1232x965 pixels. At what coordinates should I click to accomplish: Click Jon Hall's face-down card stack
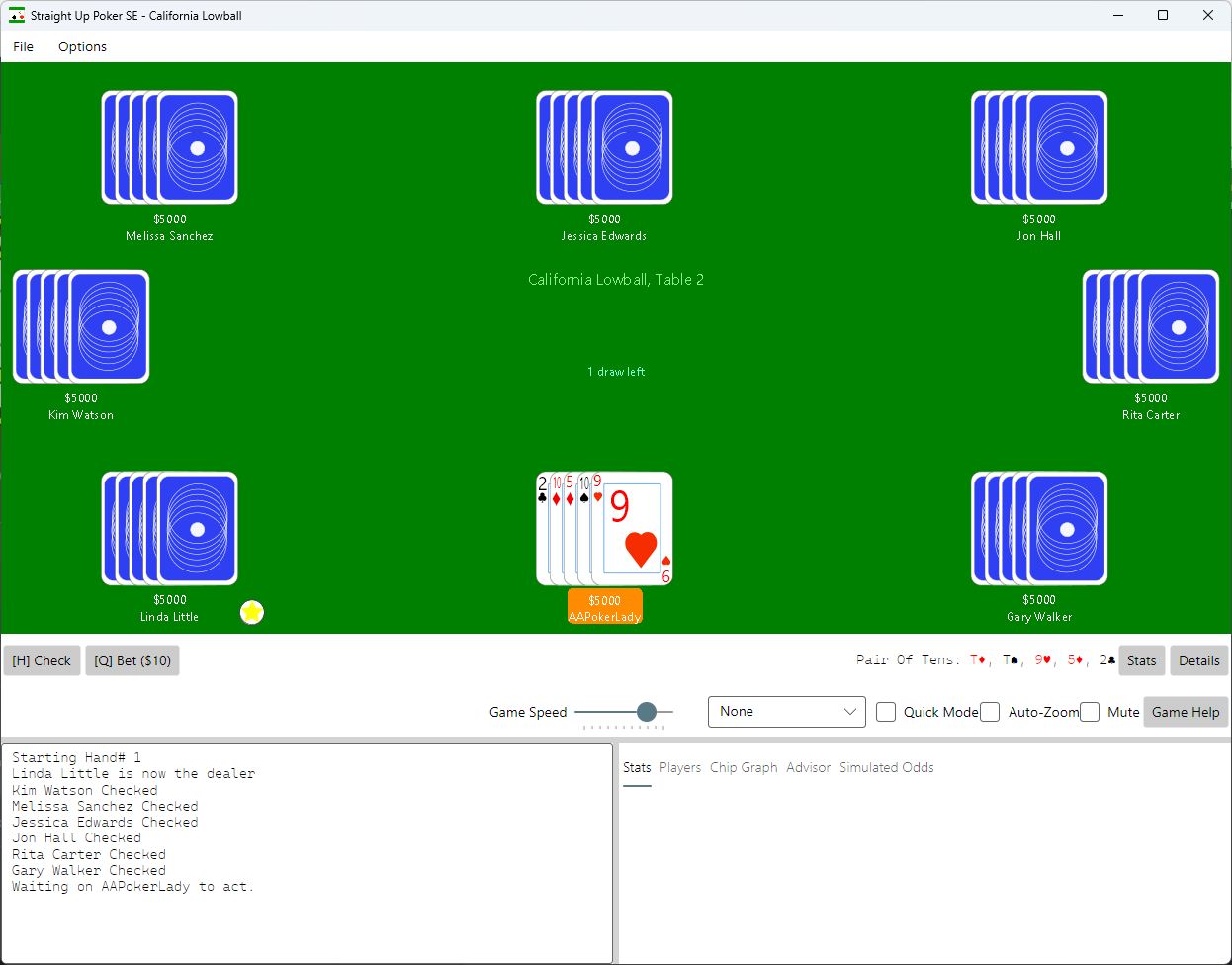point(1039,147)
